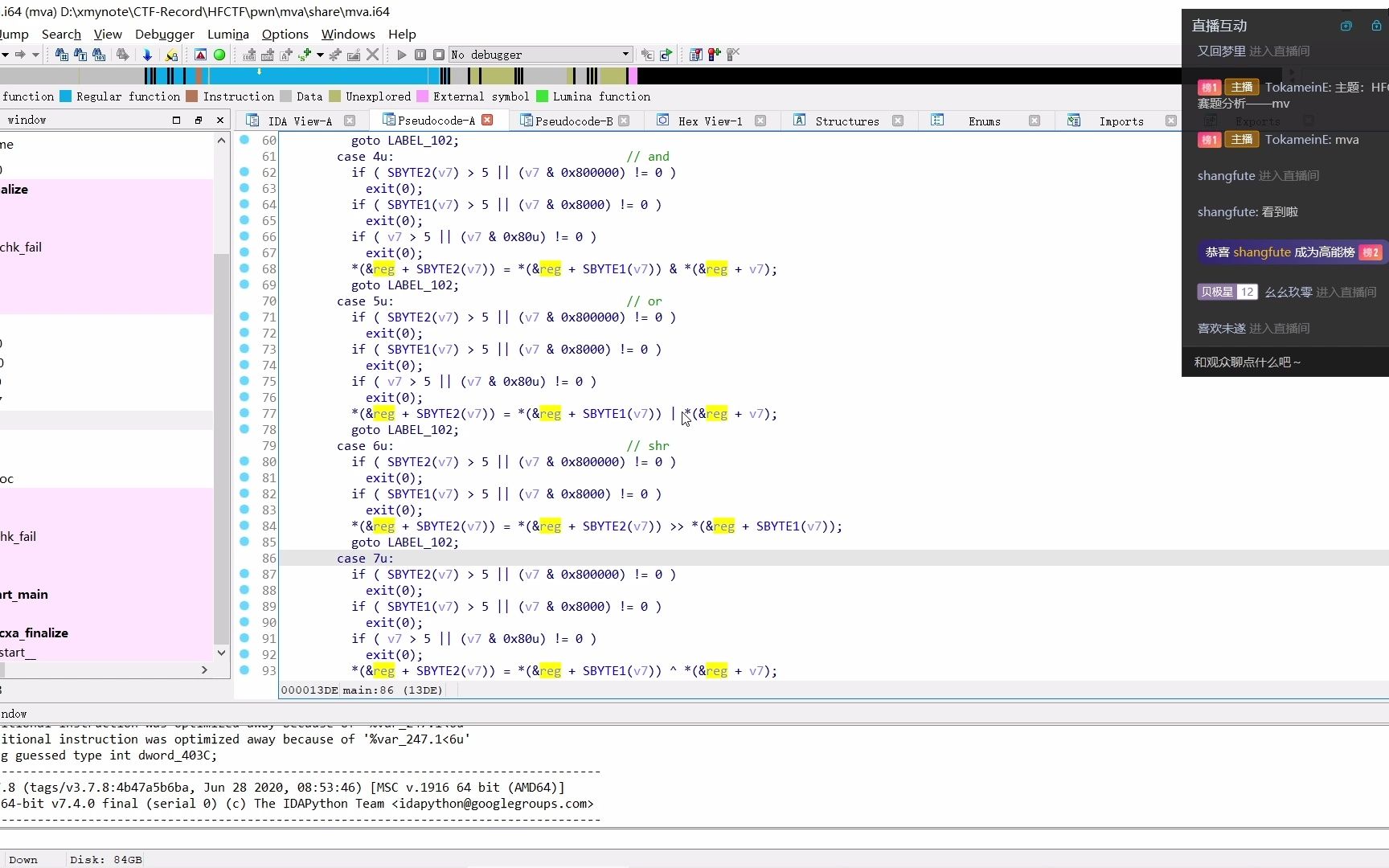Click the blue down-arrow jump icon
Image resolution: width=1389 pixels, height=868 pixels.
pos(147,55)
